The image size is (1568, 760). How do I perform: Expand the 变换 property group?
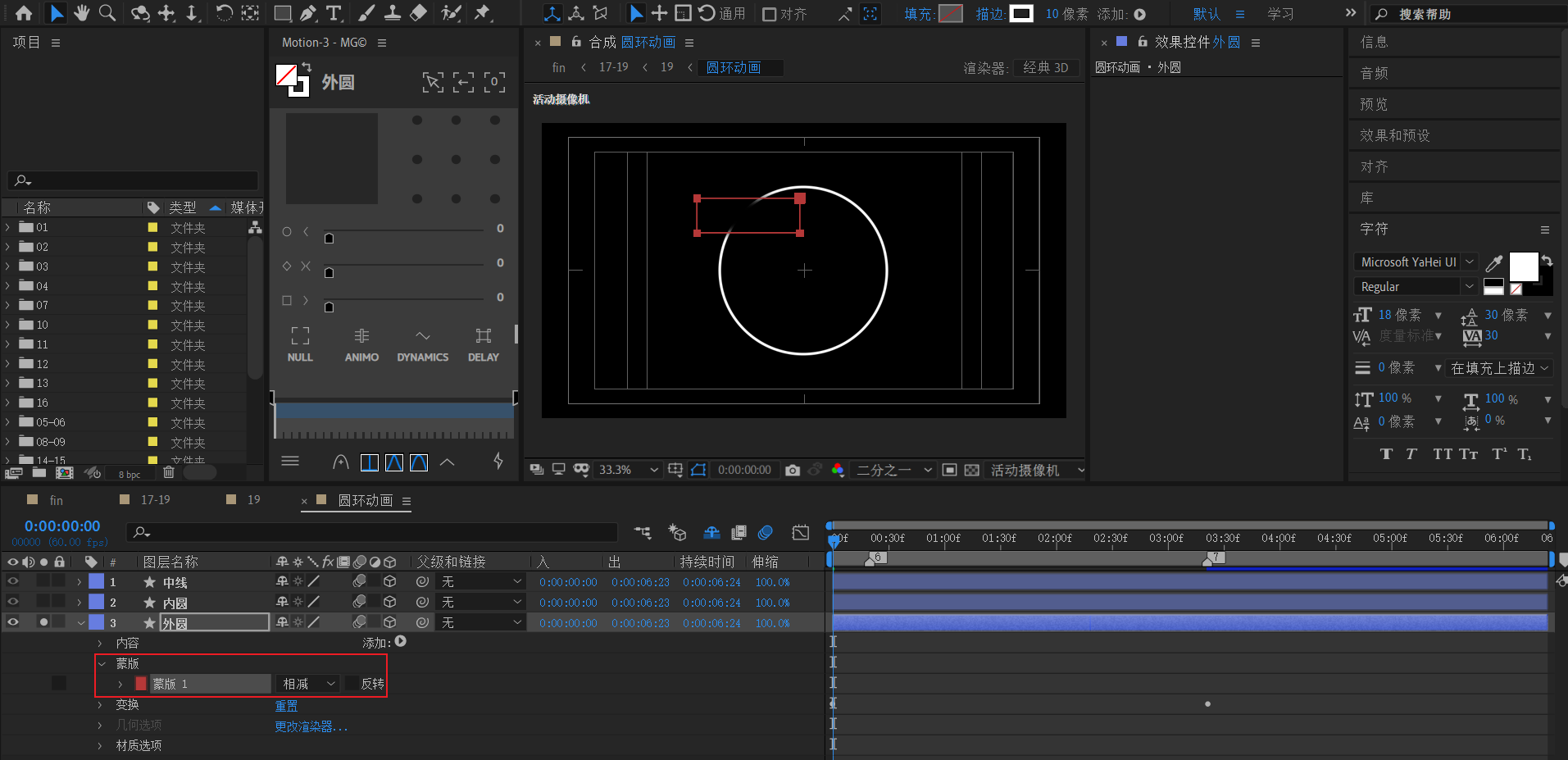[100, 704]
